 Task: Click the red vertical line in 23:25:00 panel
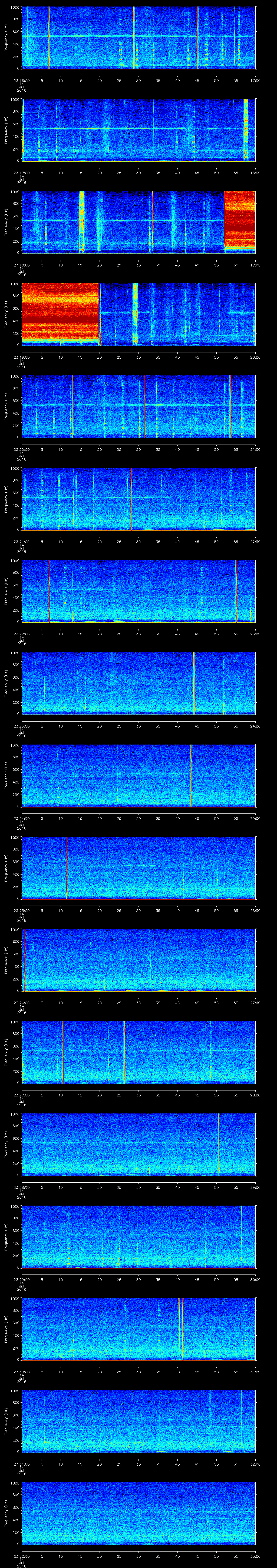(x=66, y=868)
